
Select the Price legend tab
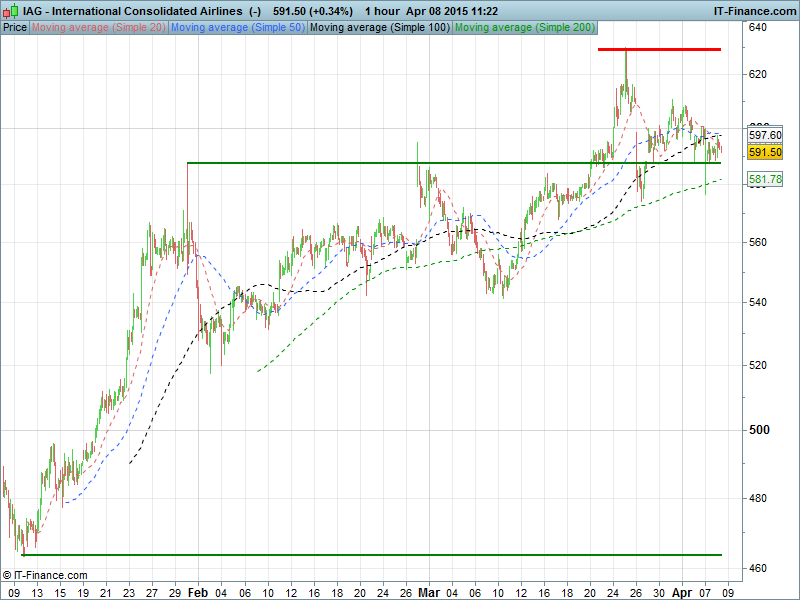click(15, 27)
